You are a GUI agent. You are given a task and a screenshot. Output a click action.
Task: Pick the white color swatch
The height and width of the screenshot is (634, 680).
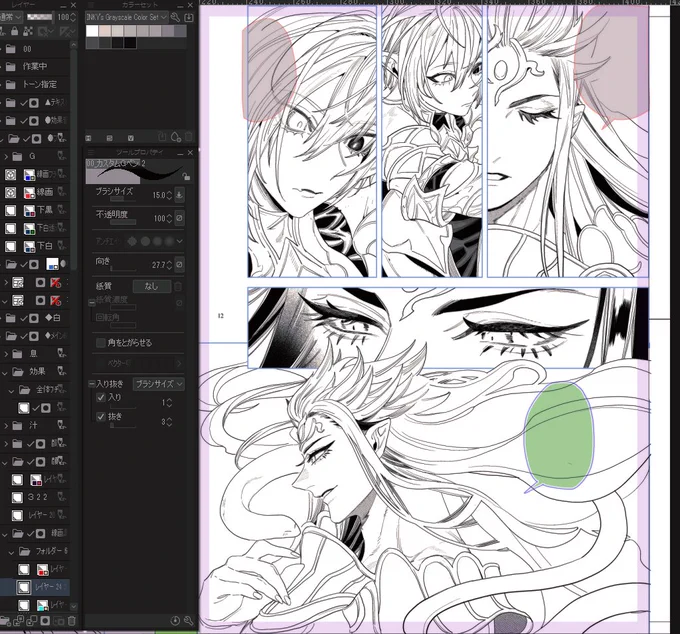[x=92, y=31]
